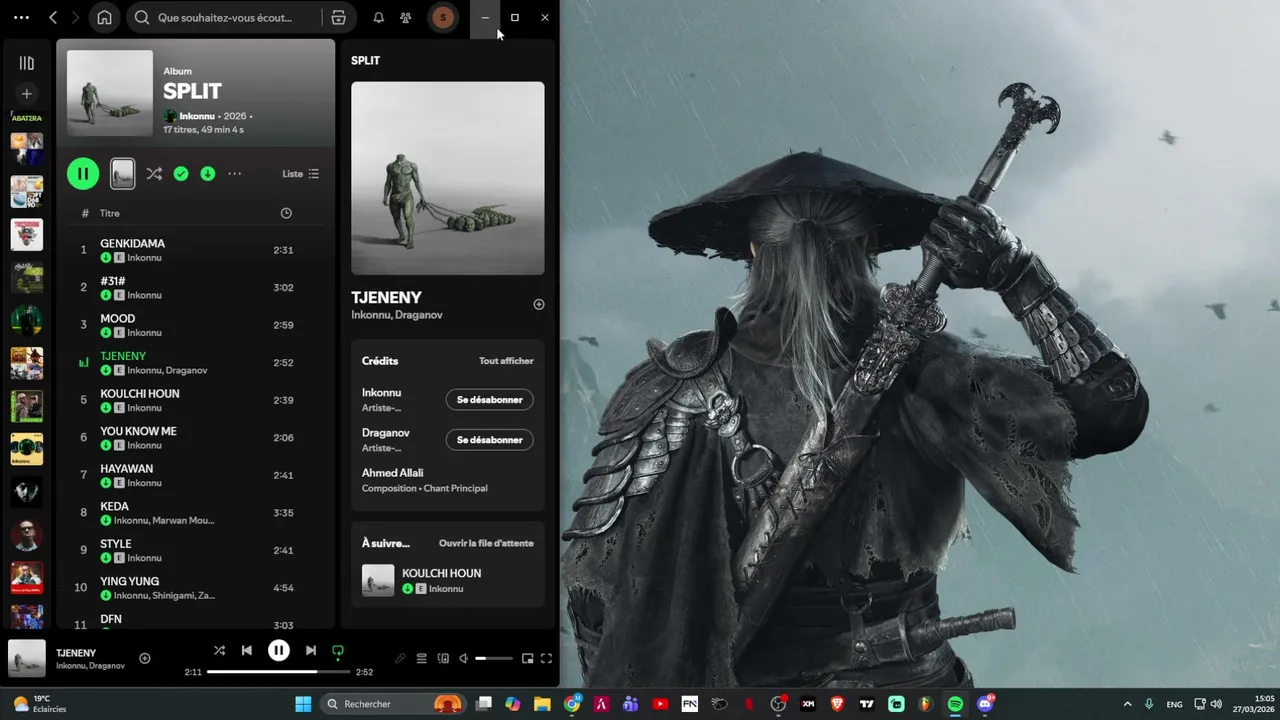Open artist link Inkonnu in album header
This screenshot has width=1280, height=720.
pos(196,116)
